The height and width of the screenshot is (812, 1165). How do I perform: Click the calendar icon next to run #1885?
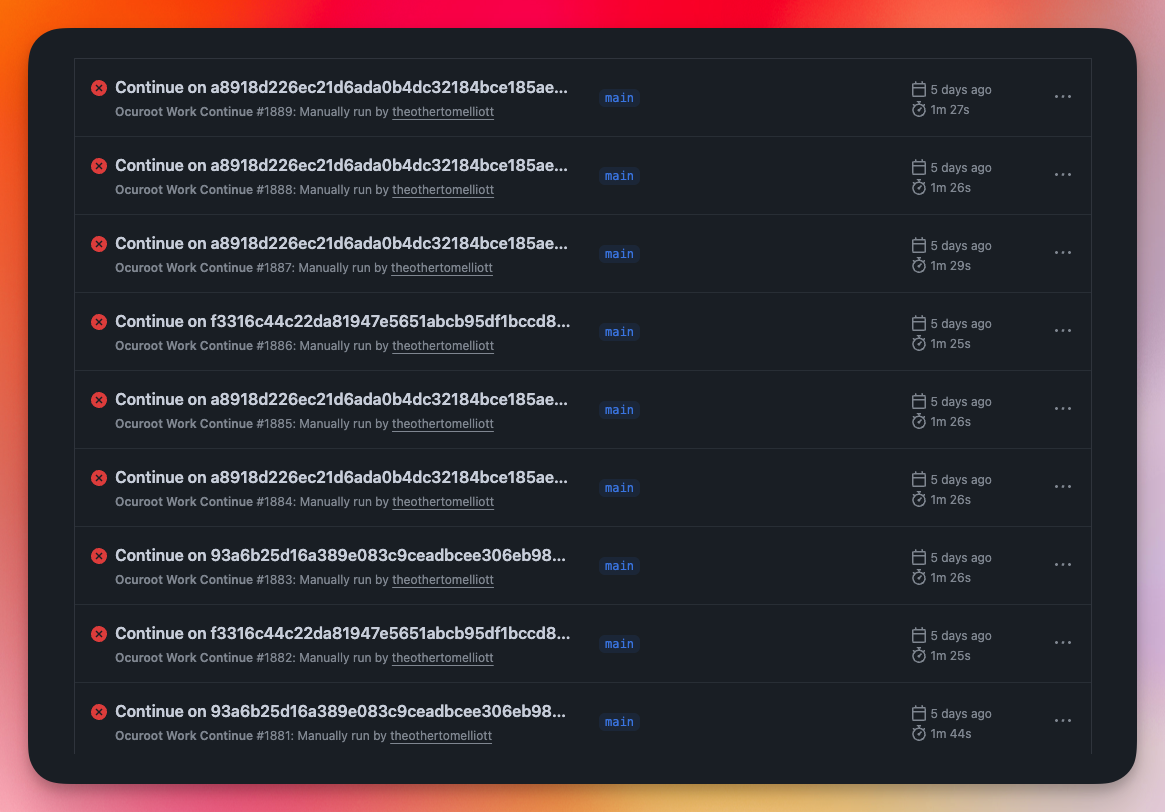[917, 401]
